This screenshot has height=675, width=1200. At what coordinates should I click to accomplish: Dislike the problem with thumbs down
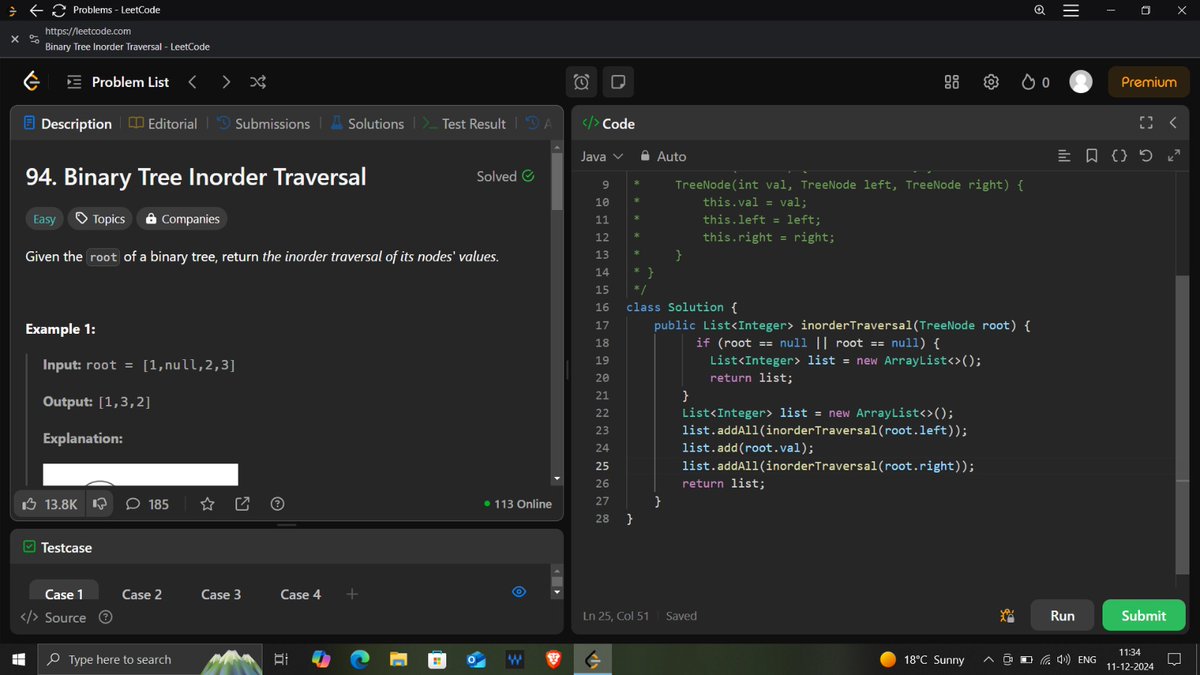click(x=100, y=504)
